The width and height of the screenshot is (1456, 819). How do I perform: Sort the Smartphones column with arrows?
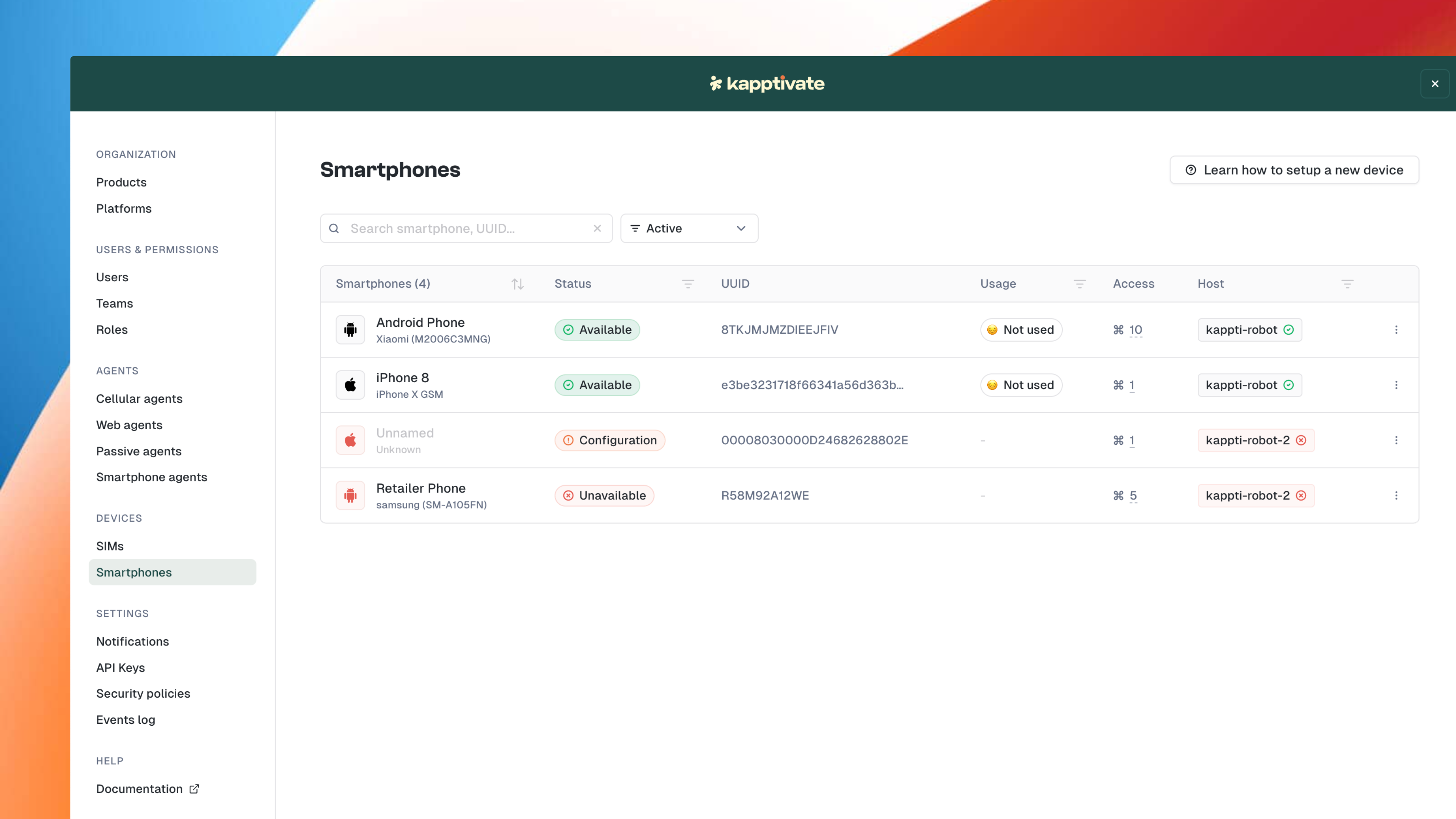coord(517,284)
